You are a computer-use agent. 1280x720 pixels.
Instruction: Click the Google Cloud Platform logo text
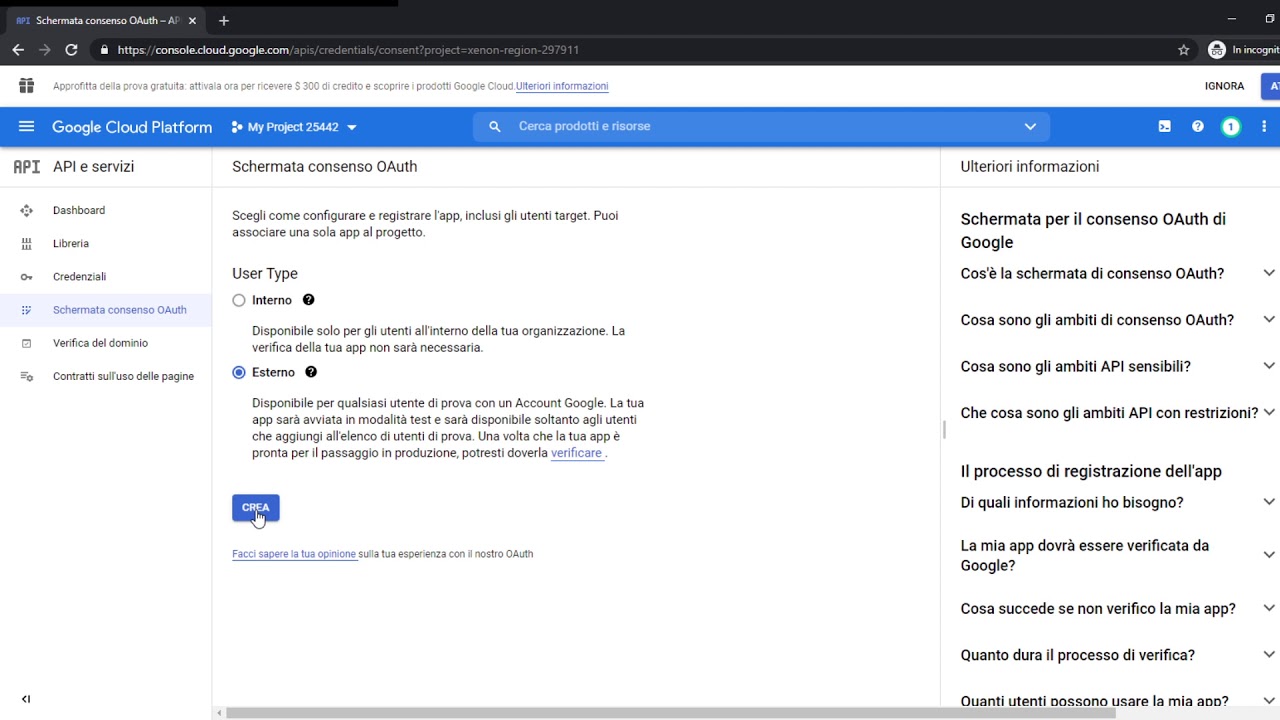tap(132, 127)
